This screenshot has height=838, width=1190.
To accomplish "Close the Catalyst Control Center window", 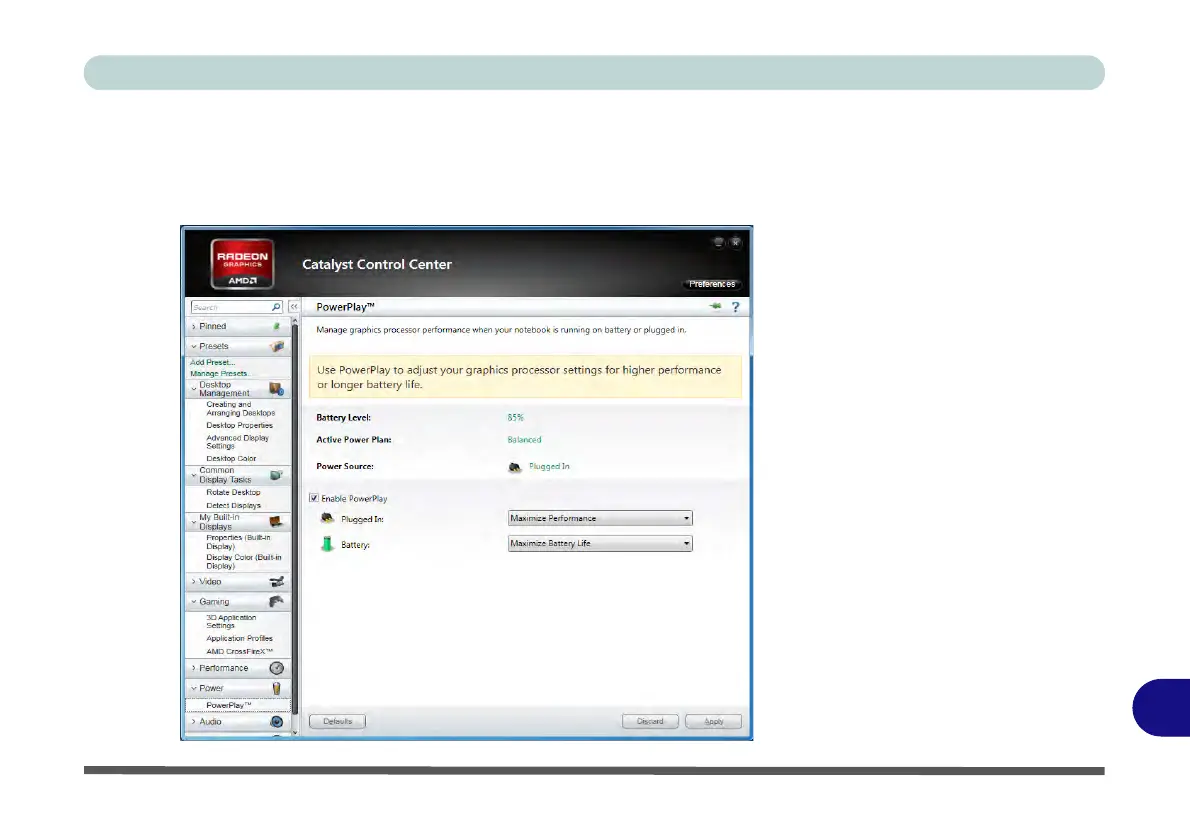I will click(x=735, y=242).
